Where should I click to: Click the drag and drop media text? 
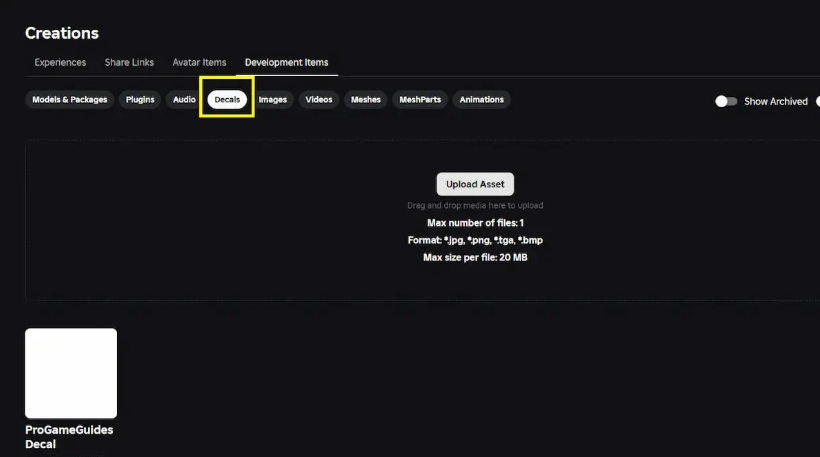coord(475,205)
